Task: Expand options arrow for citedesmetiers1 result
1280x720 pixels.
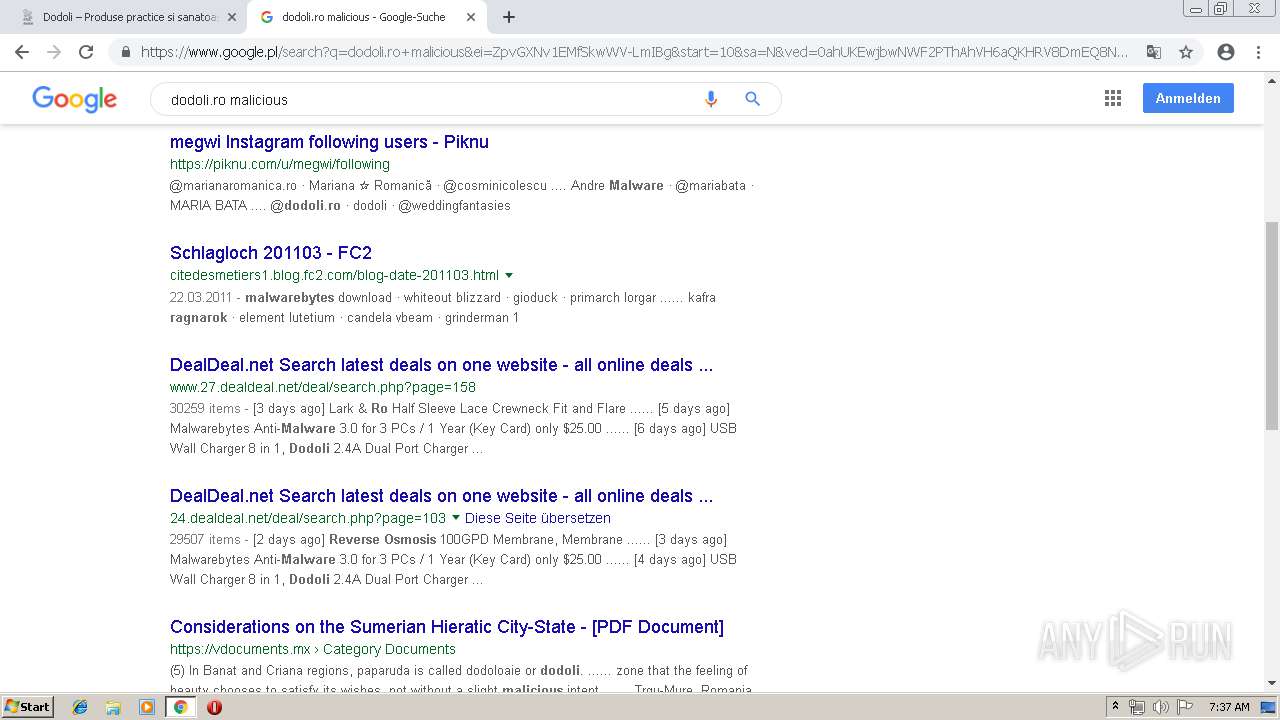Action: click(509, 275)
